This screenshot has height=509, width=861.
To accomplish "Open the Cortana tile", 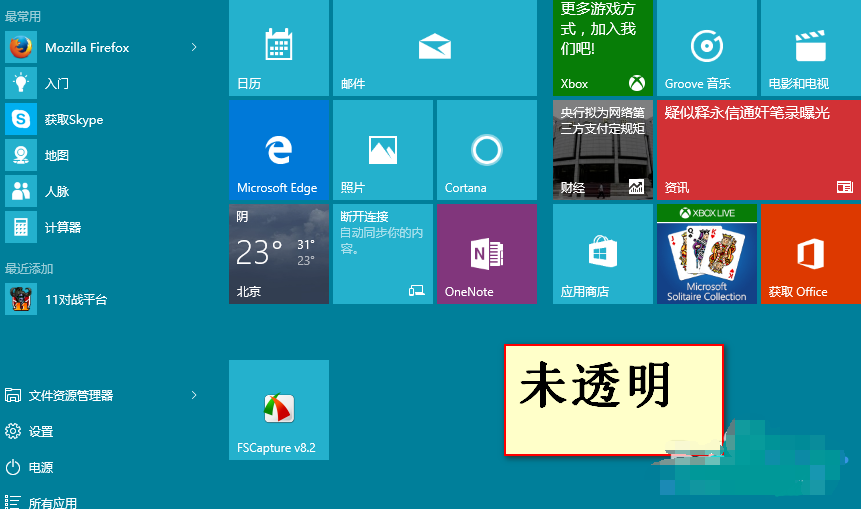I will coord(486,150).
